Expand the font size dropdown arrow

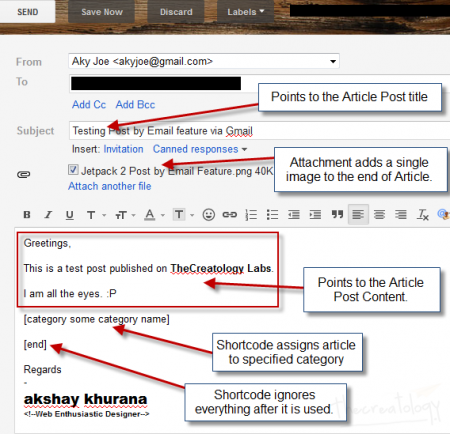[134, 215]
